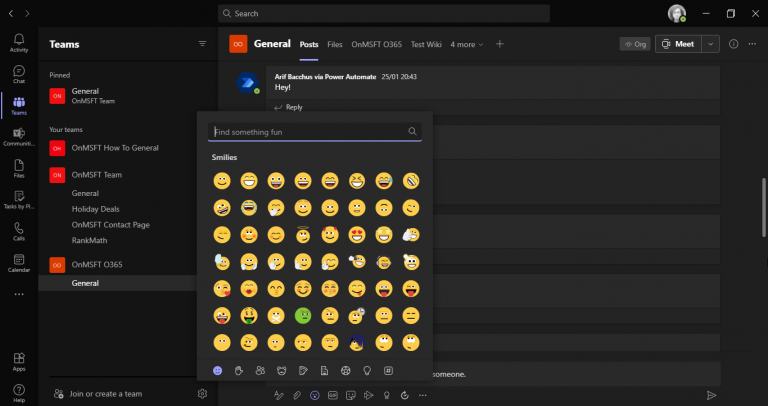Open the Test Wiki tab

coord(426,45)
